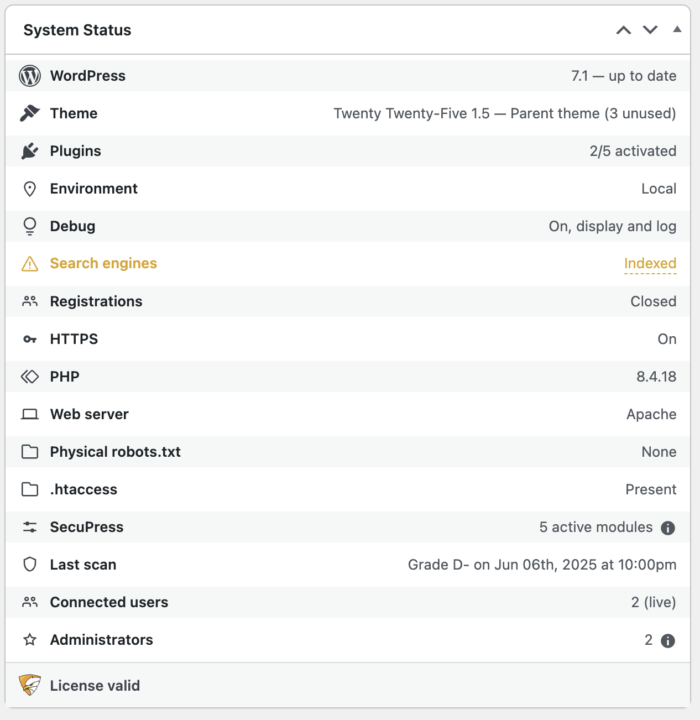The height and width of the screenshot is (720, 700).
Task: Click the Grade D- last scan value
Action: (x=542, y=565)
